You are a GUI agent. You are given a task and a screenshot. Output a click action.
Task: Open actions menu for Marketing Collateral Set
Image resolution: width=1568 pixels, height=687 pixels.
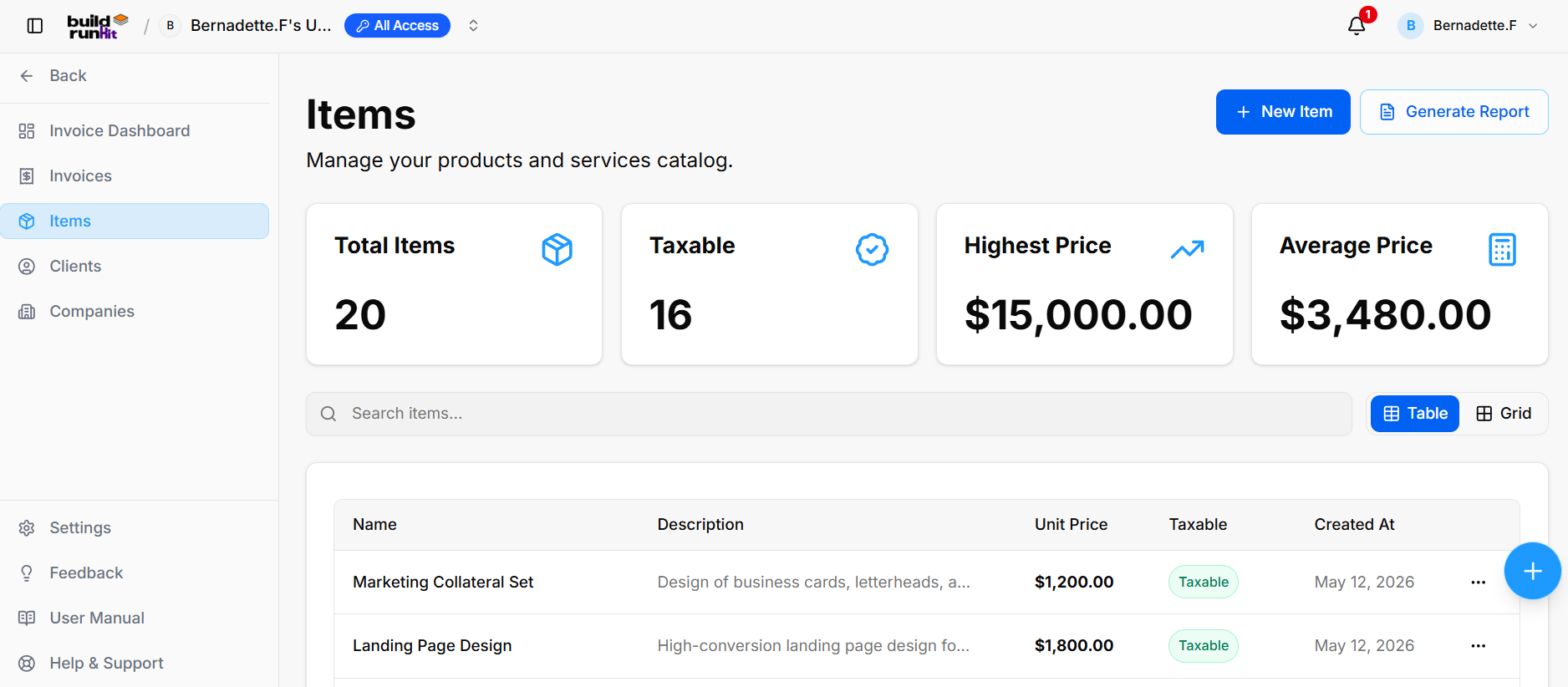1478,583
